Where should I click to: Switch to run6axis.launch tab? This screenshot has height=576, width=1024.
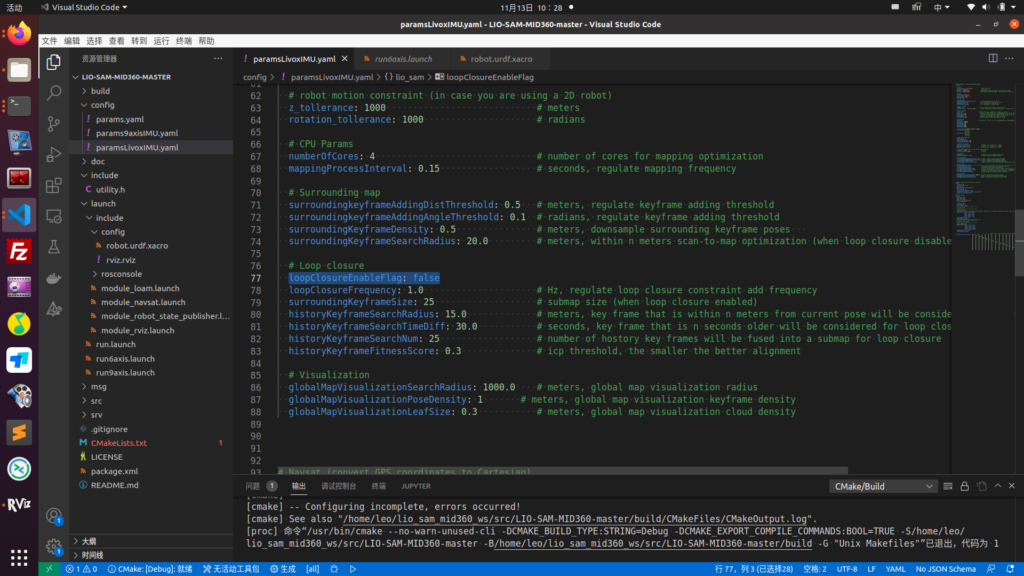[x=403, y=59]
